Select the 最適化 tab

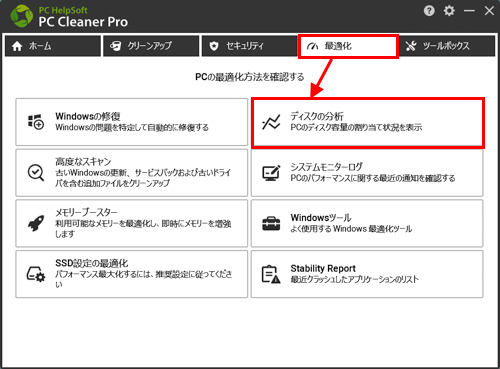tap(348, 46)
